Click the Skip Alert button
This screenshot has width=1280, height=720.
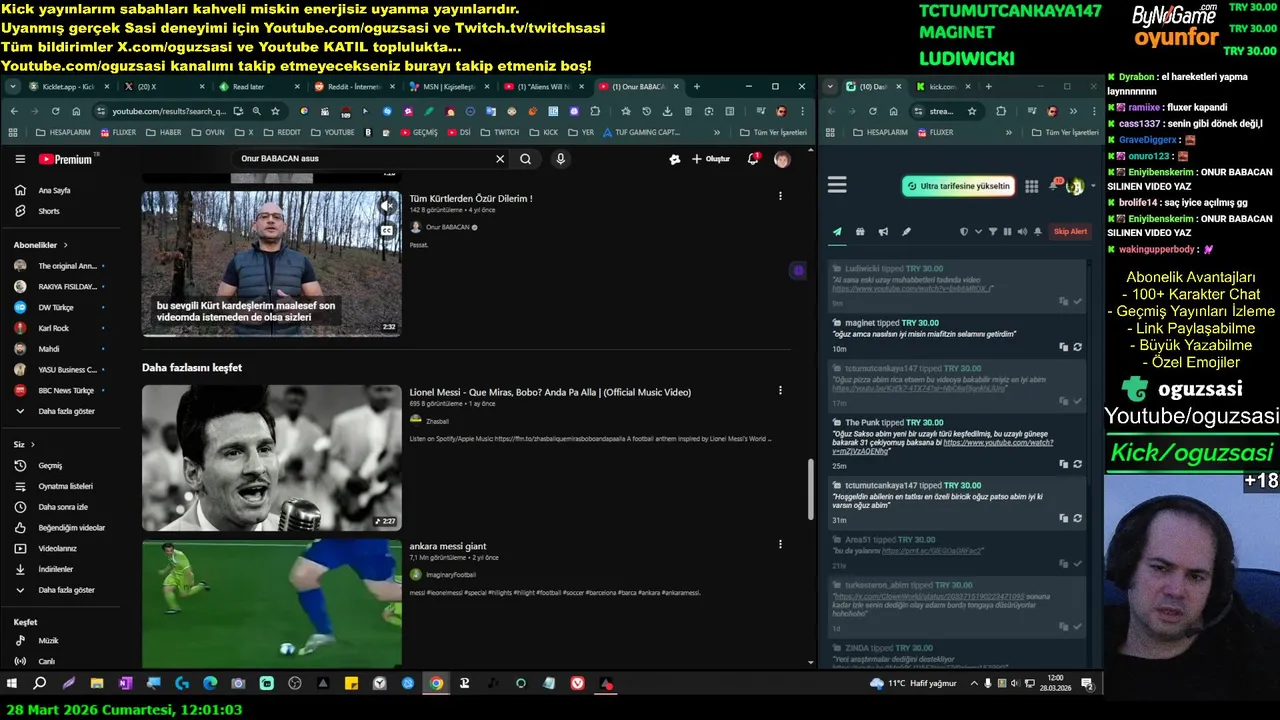(1070, 232)
